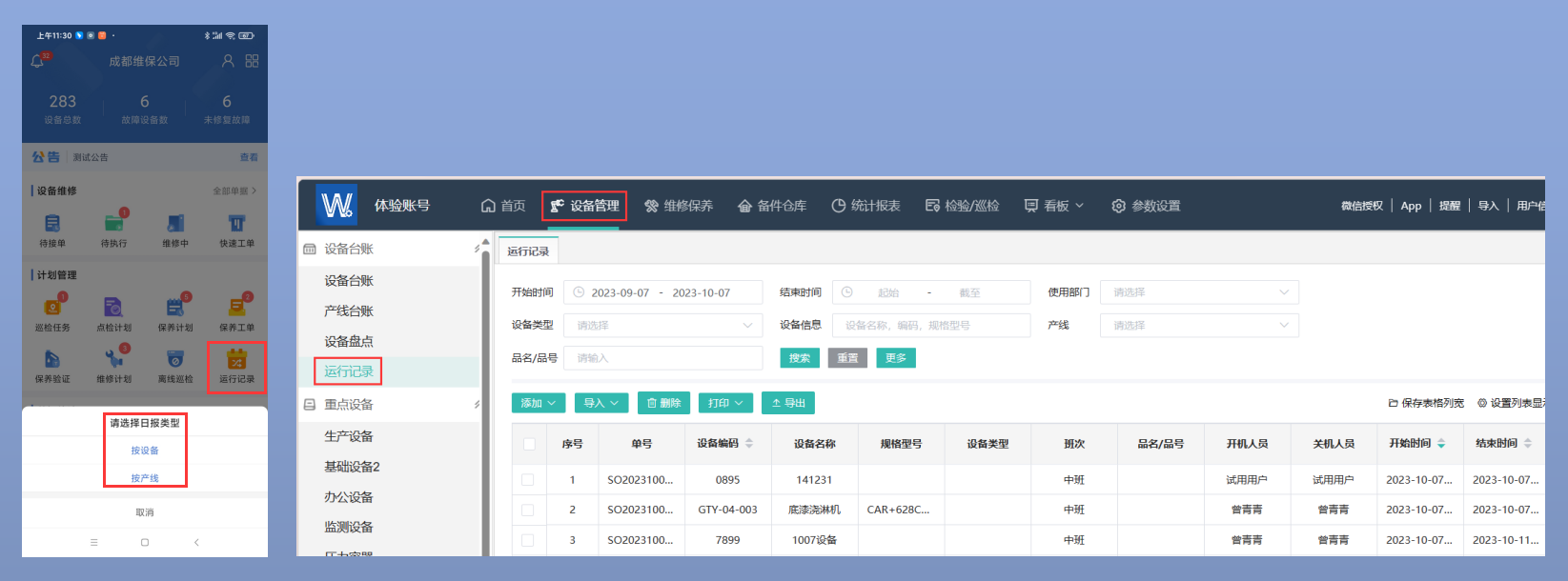Open the 使用部门 dropdown
1568x581 pixels.
click(x=1199, y=292)
